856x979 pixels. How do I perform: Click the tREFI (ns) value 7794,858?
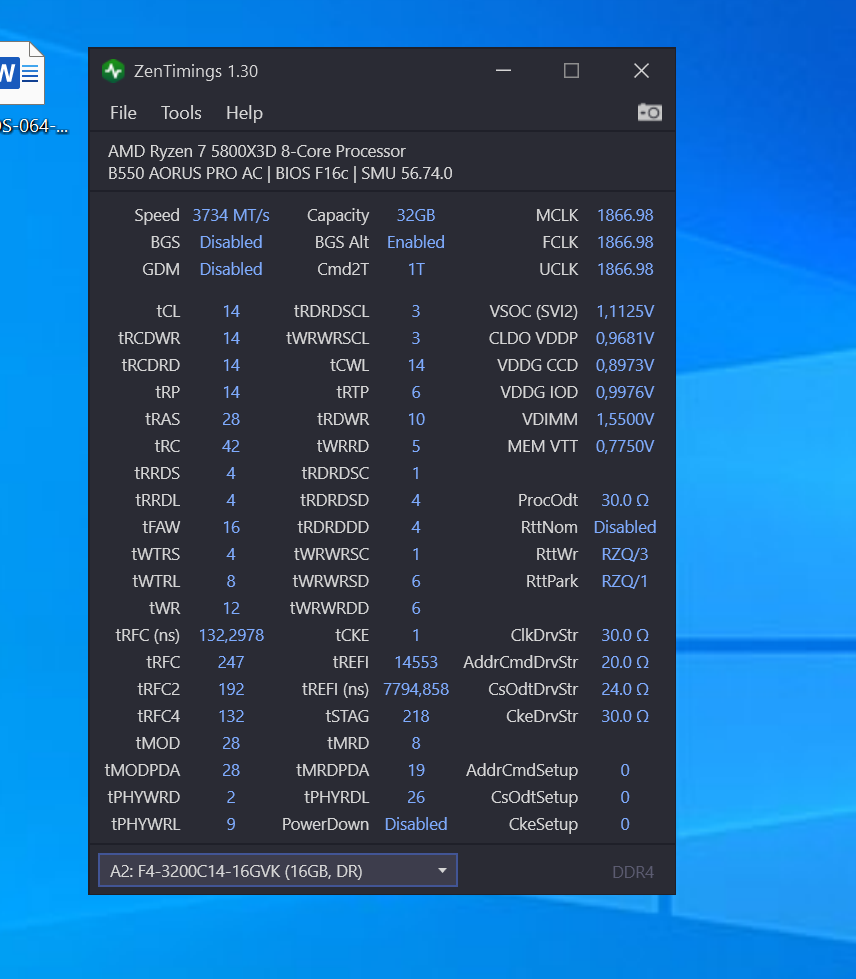416,689
